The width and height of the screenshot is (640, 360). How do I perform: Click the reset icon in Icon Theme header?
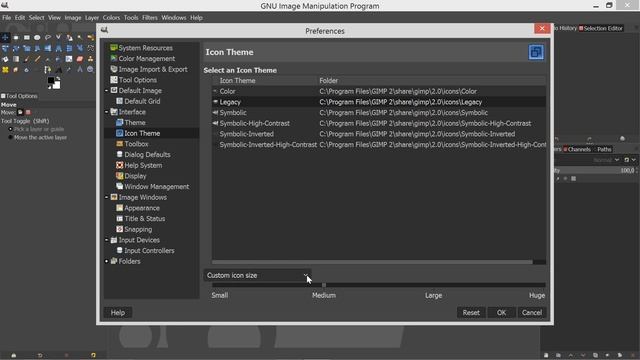click(536, 52)
